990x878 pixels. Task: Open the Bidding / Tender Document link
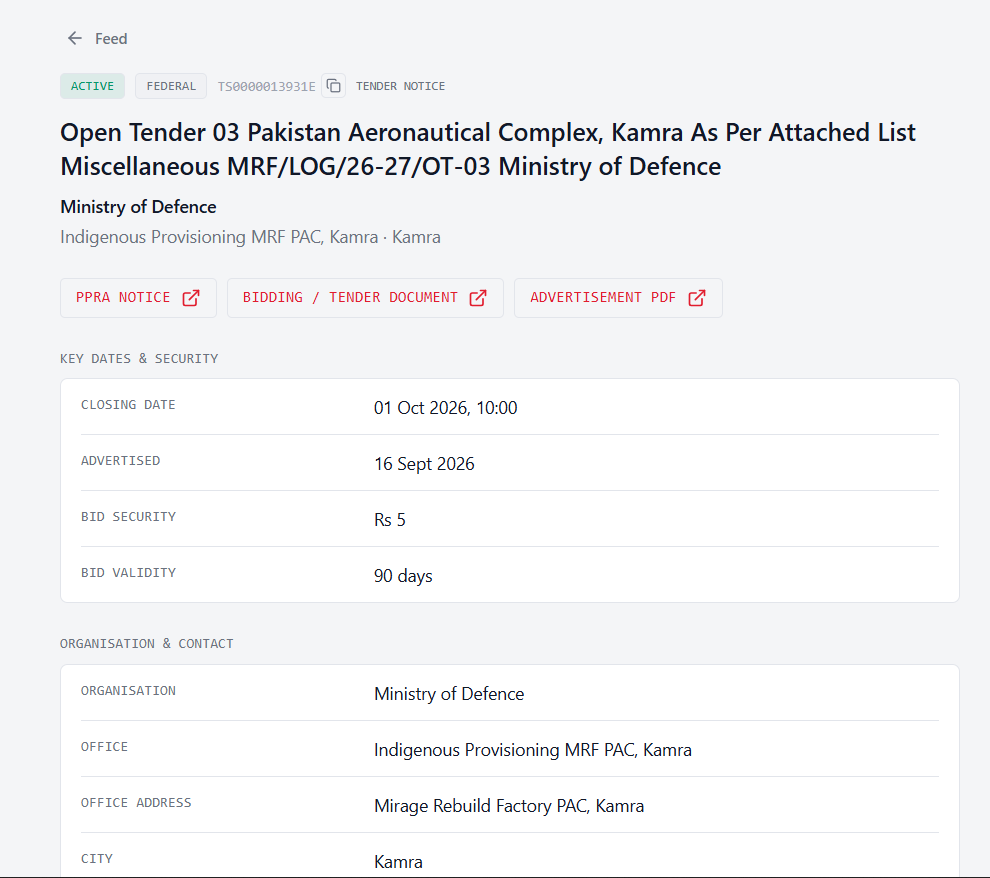click(365, 298)
